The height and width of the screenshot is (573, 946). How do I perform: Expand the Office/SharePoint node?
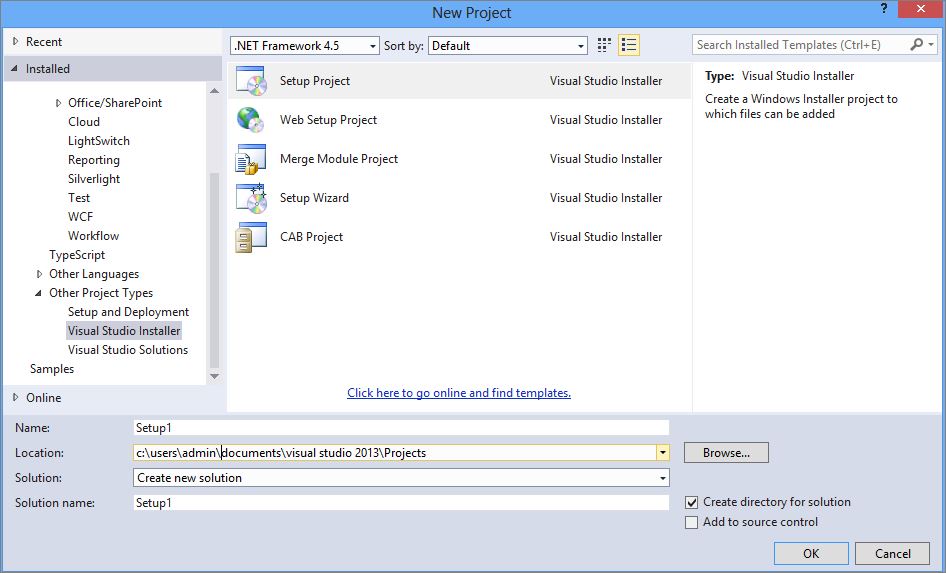[x=58, y=103]
